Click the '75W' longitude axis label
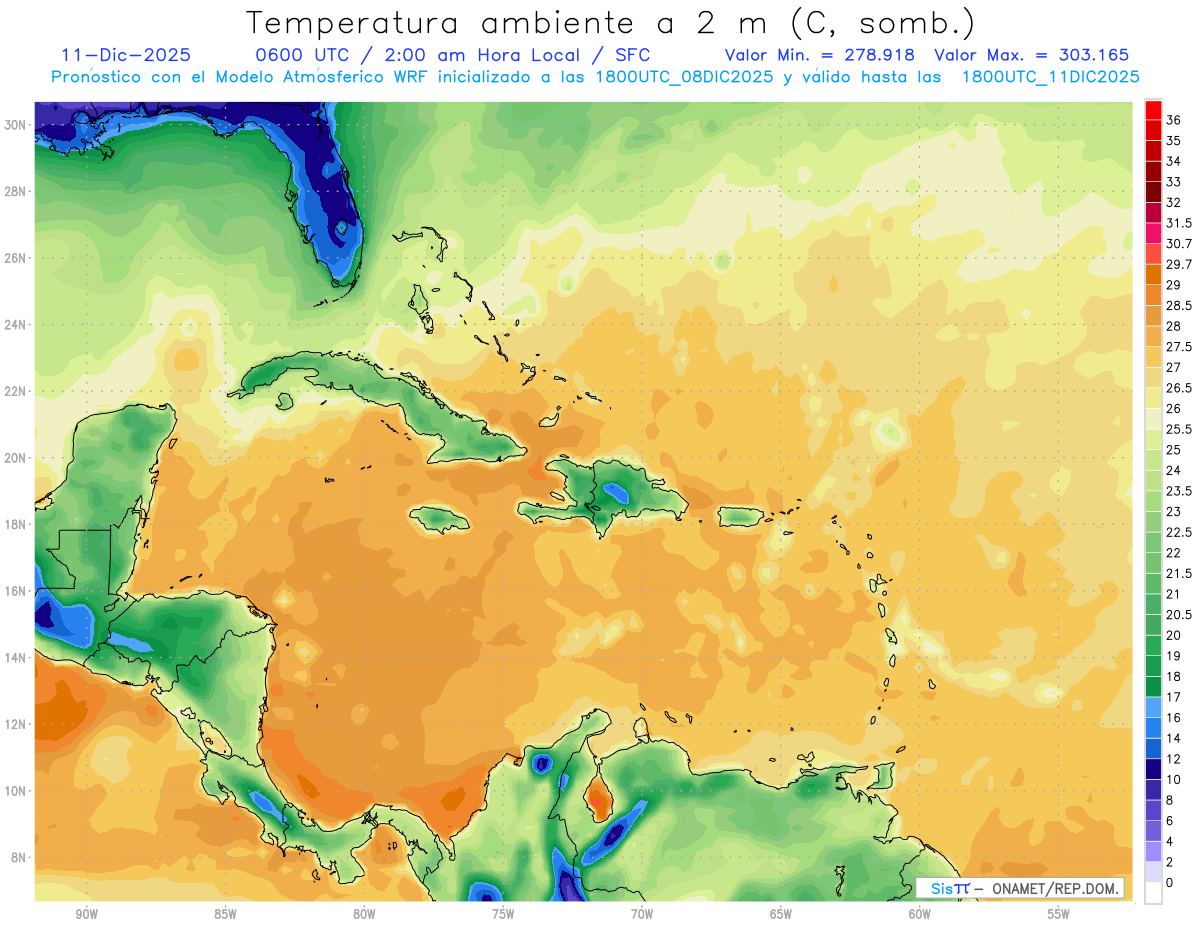 click(x=503, y=915)
